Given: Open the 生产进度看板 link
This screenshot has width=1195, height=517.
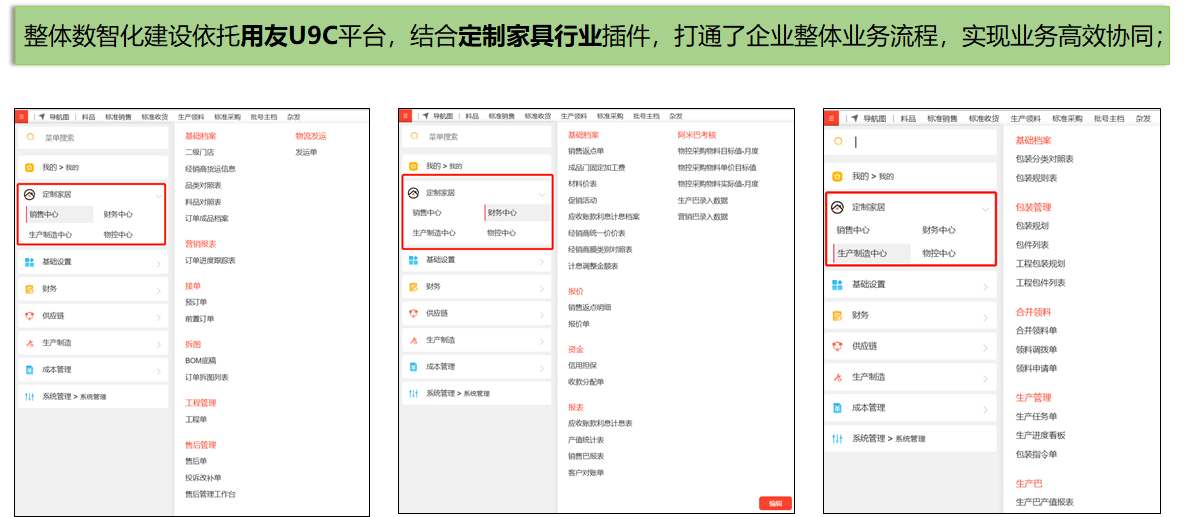Looking at the screenshot, I should 1040,435.
